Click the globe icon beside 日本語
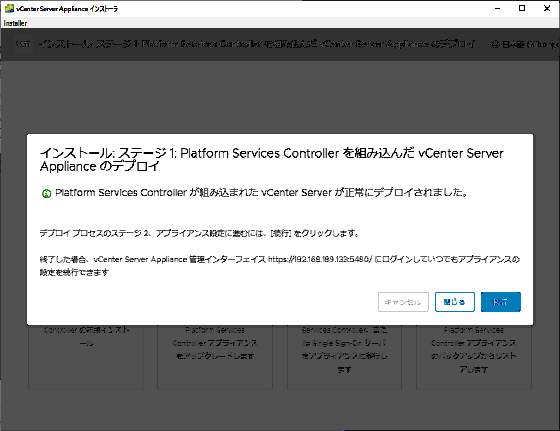The image size is (560, 431). pyautogui.click(x=495, y=44)
